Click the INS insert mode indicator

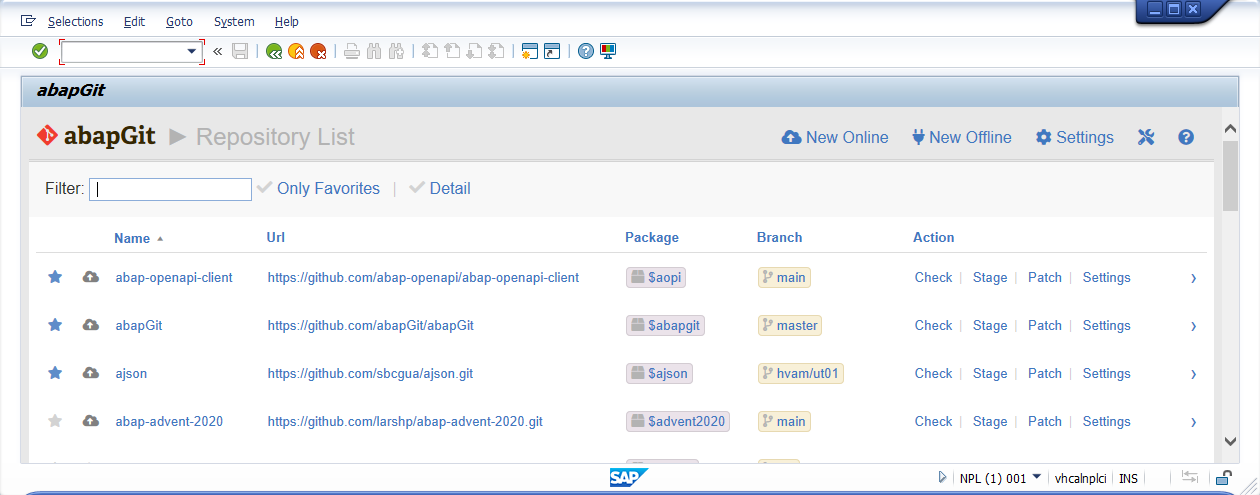click(1128, 479)
